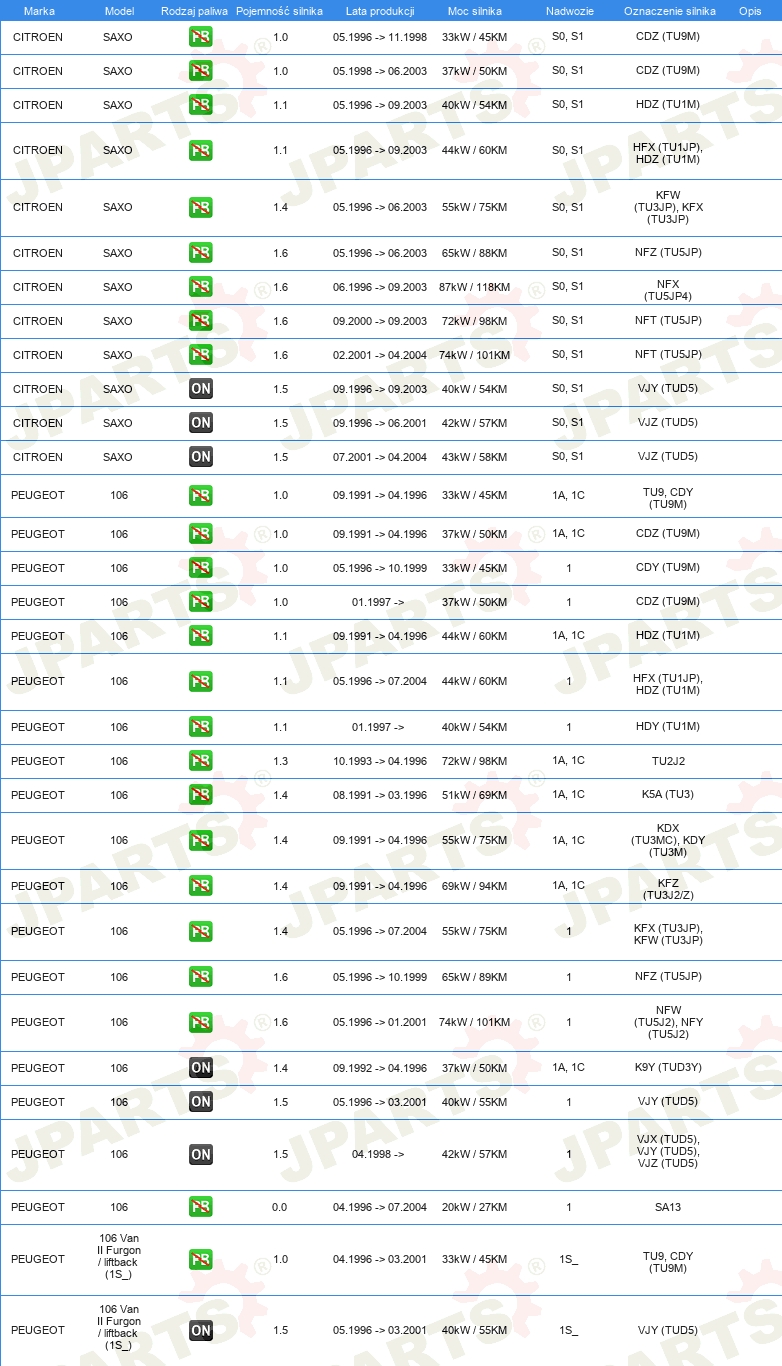The height and width of the screenshot is (1366, 782).
Task: Click the engine code SA13
Action: [668, 1207]
